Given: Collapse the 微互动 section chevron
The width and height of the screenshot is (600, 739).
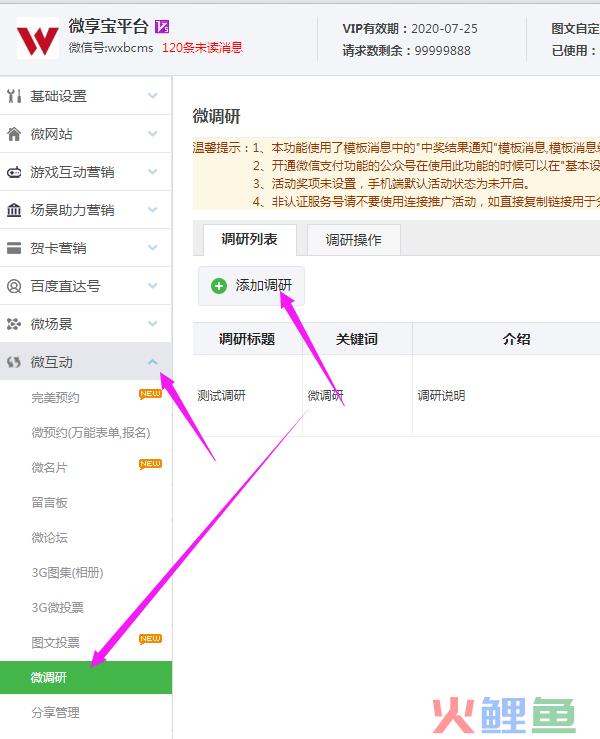Looking at the screenshot, I should coord(152,362).
